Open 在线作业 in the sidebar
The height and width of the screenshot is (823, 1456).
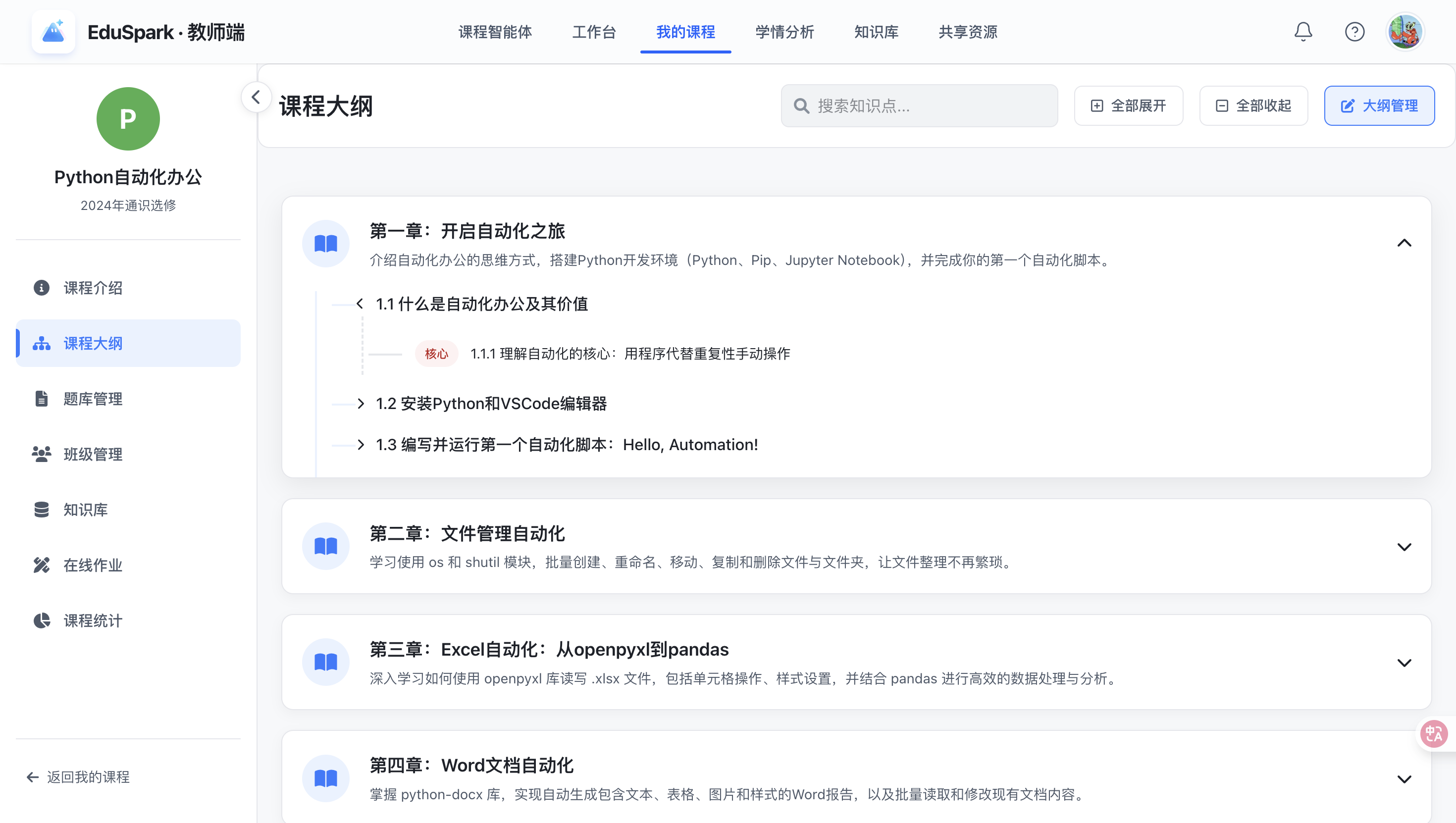pos(128,565)
